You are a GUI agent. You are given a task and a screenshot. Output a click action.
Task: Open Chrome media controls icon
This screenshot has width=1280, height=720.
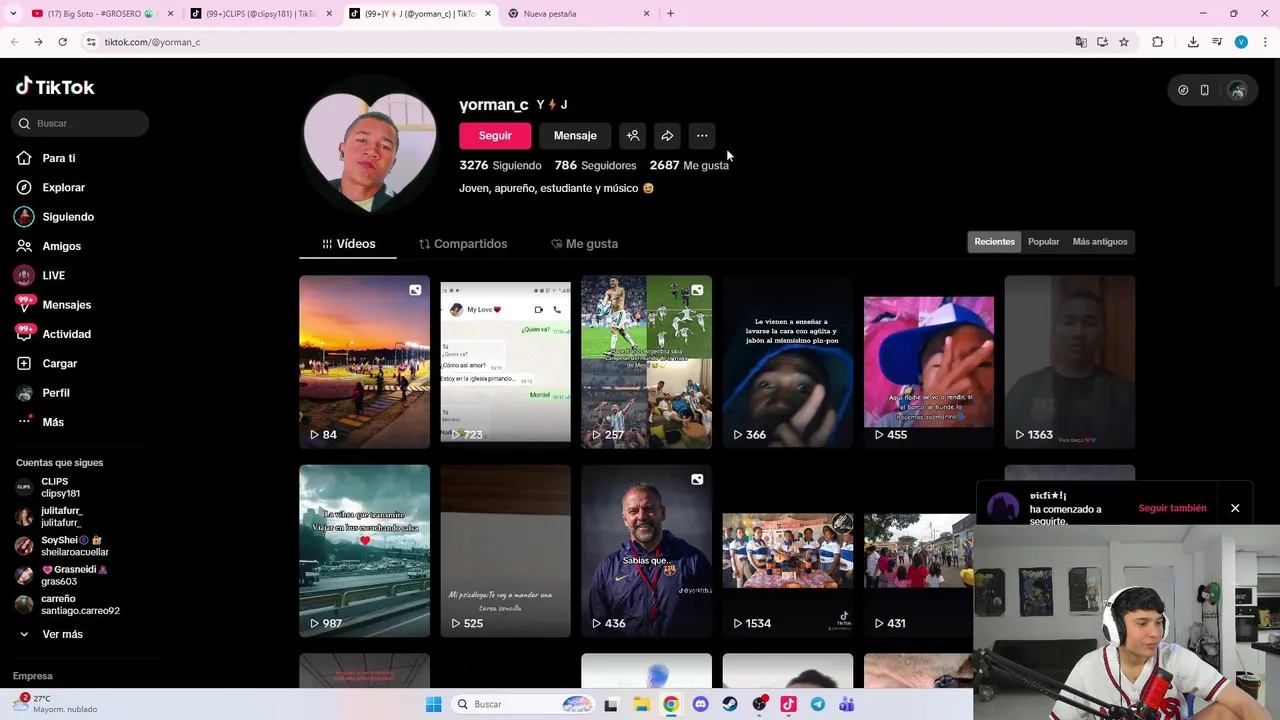point(1217,42)
